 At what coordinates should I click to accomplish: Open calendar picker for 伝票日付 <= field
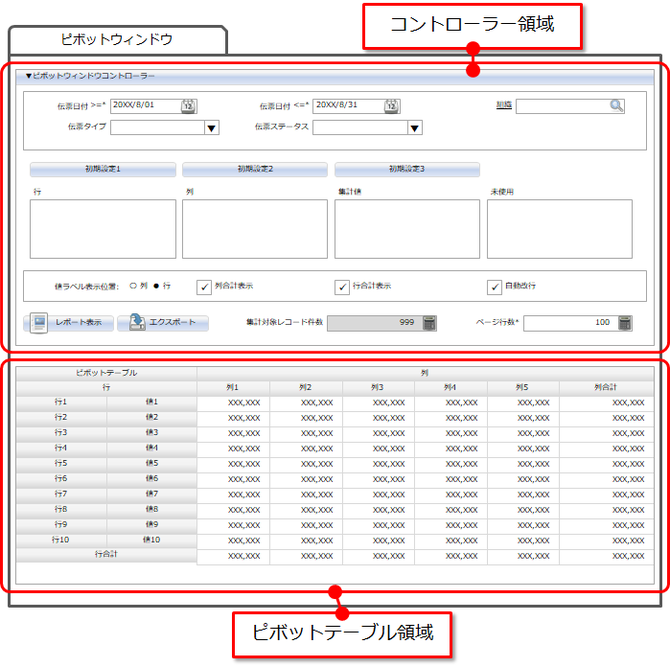(x=391, y=106)
